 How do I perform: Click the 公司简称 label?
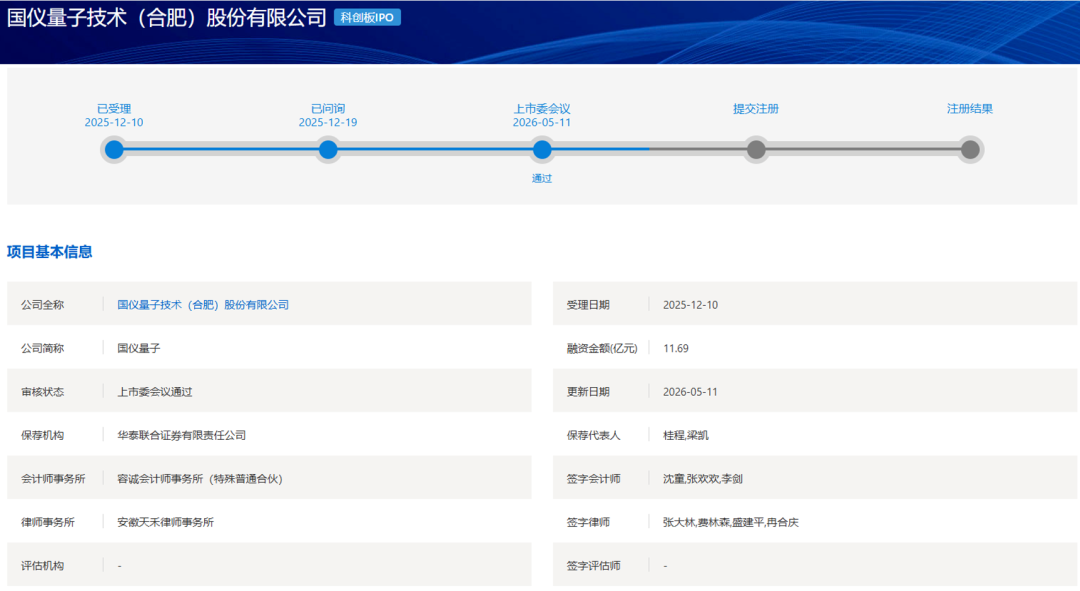tap(43, 349)
